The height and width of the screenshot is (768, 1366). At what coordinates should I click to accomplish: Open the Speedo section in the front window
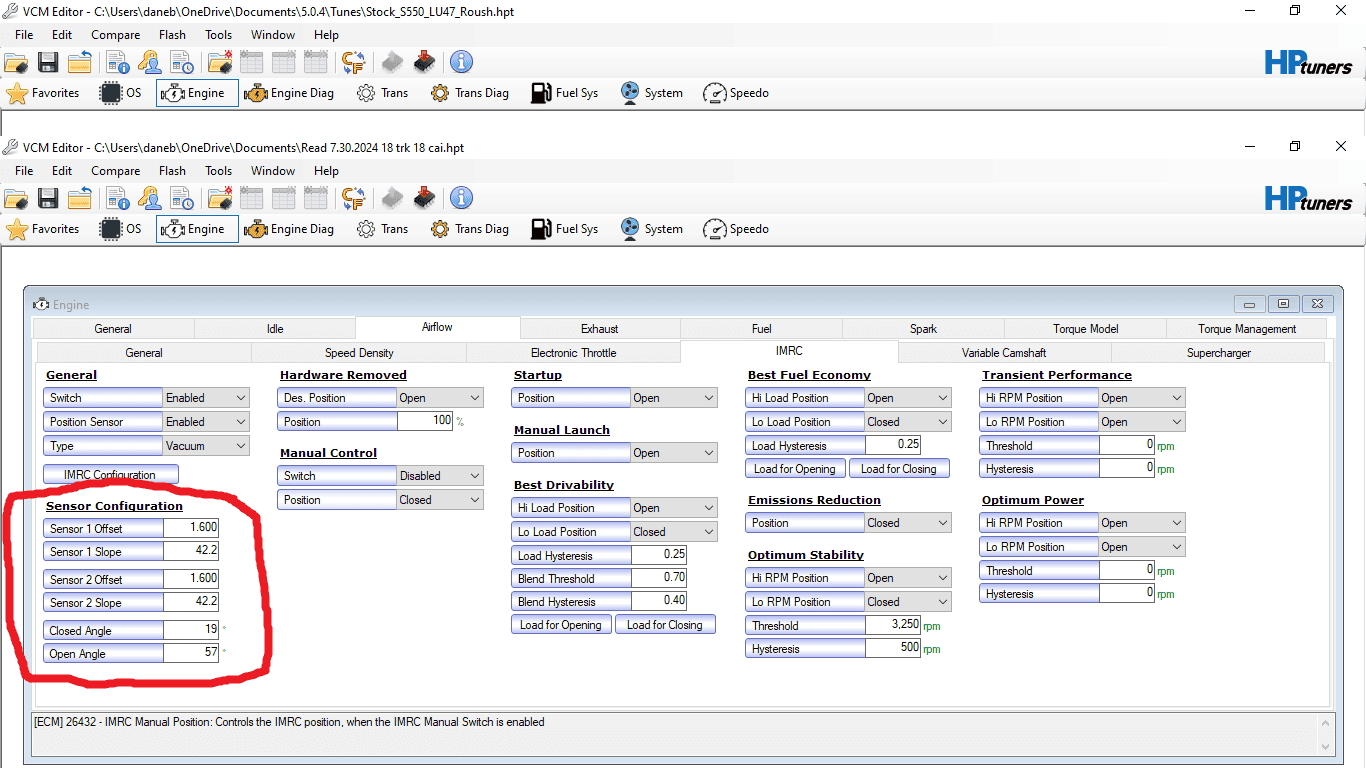pyautogui.click(x=736, y=229)
